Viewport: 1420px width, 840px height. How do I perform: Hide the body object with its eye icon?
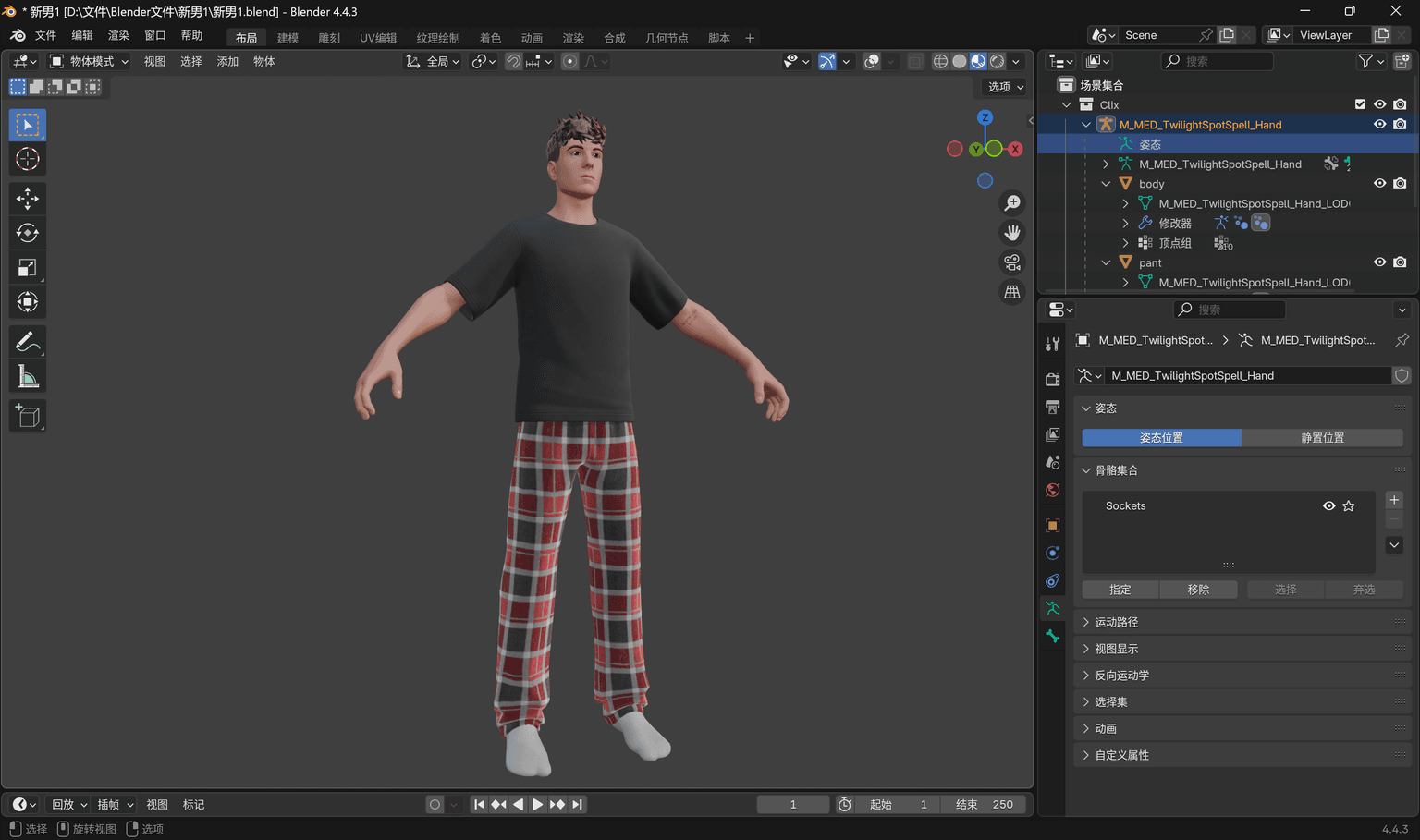coord(1379,184)
